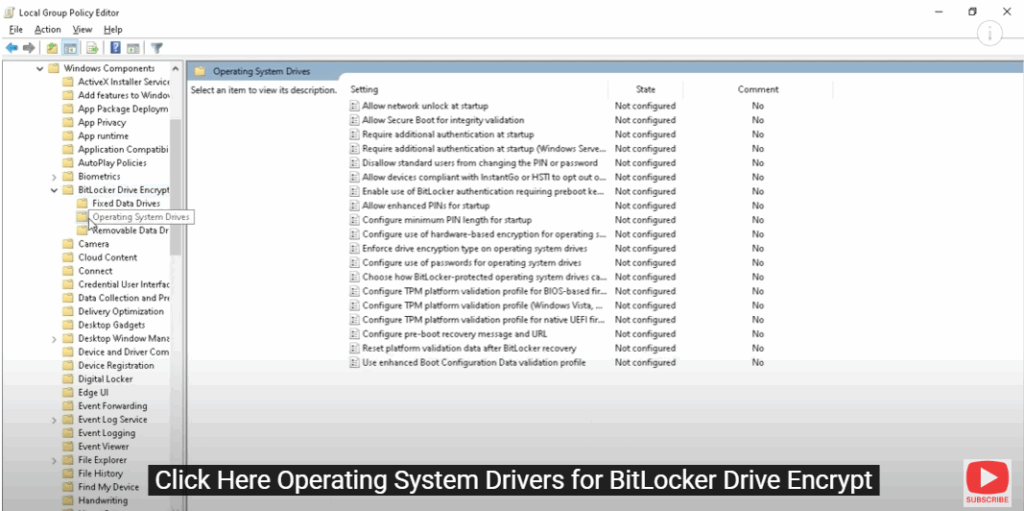Select Credential User Interface in tree

click(x=123, y=284)
